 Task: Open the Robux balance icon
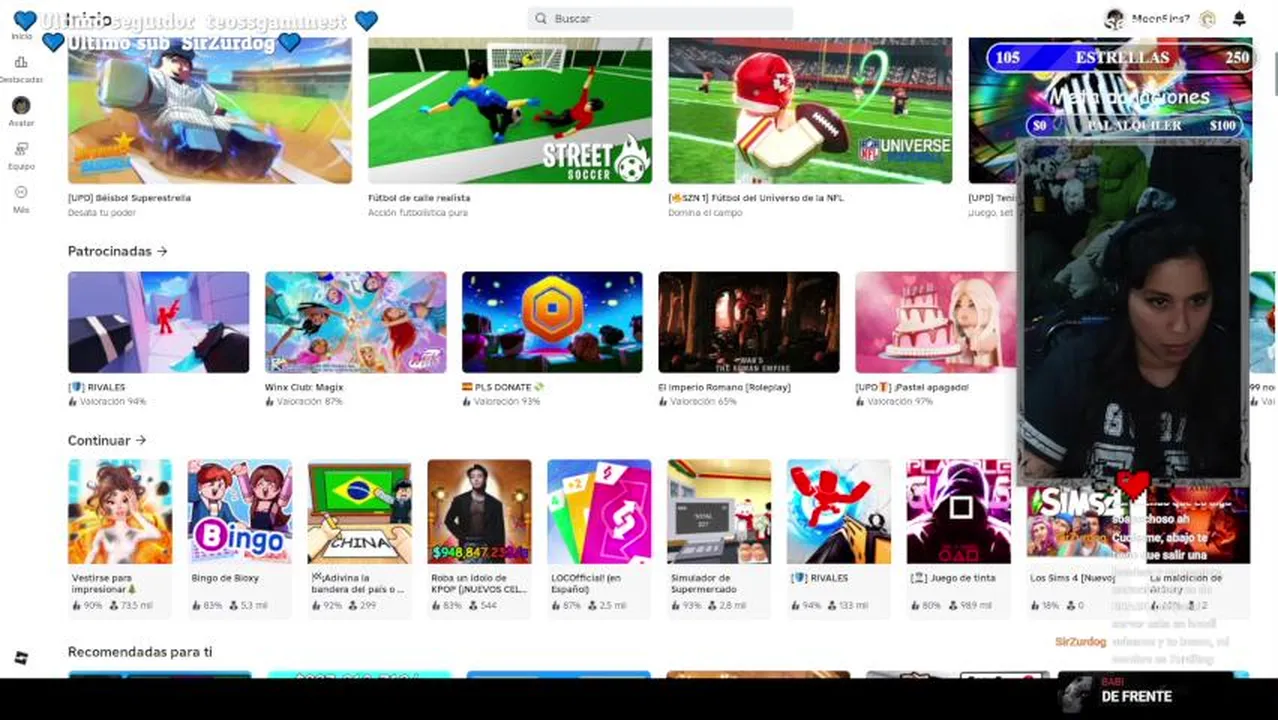[x=1208, y=18]
